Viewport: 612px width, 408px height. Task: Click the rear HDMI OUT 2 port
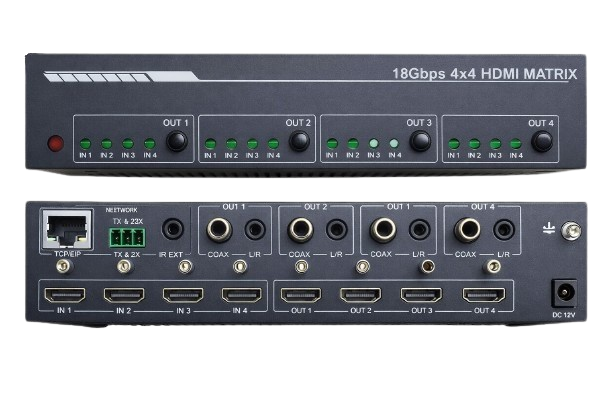point(360,296)
